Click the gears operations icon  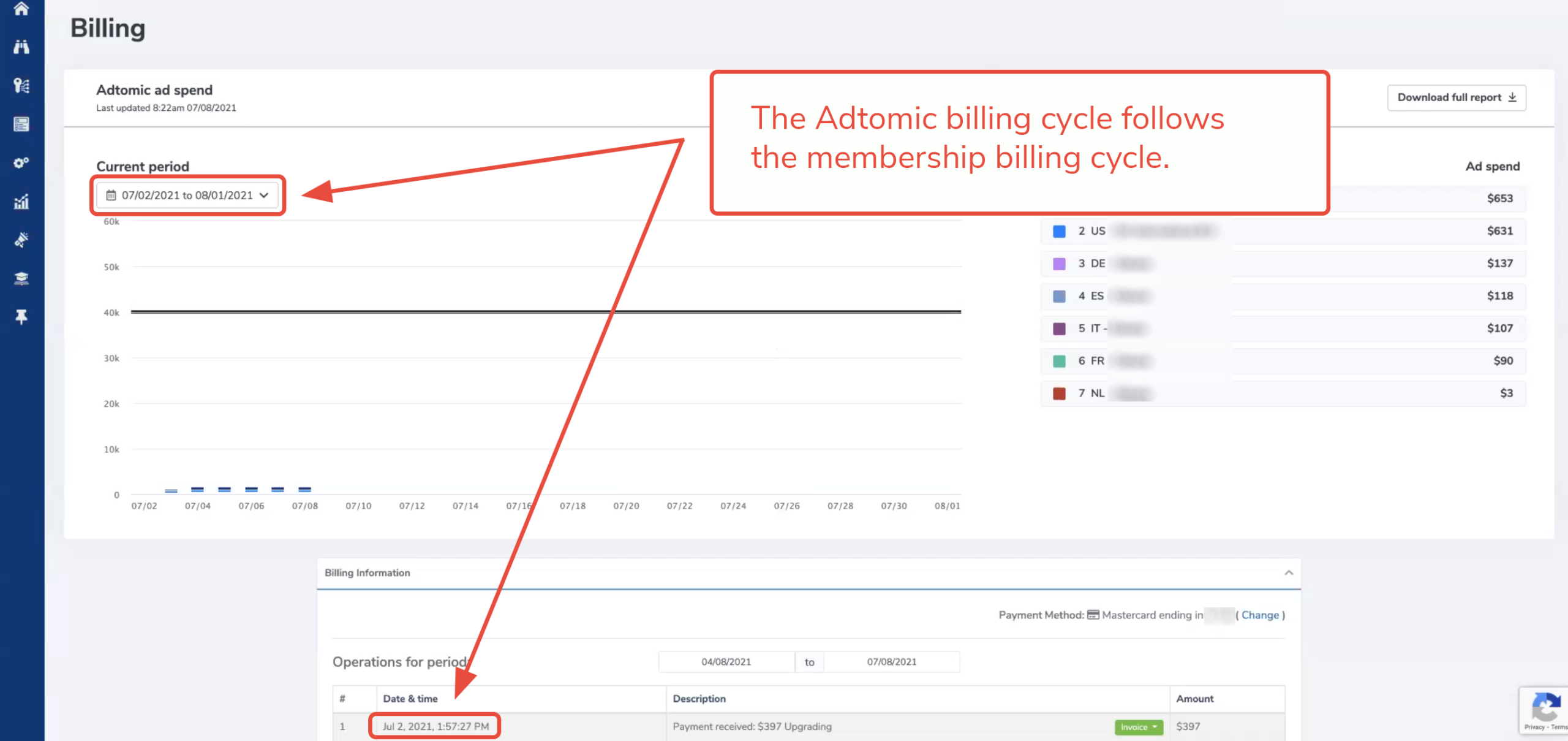21,163
